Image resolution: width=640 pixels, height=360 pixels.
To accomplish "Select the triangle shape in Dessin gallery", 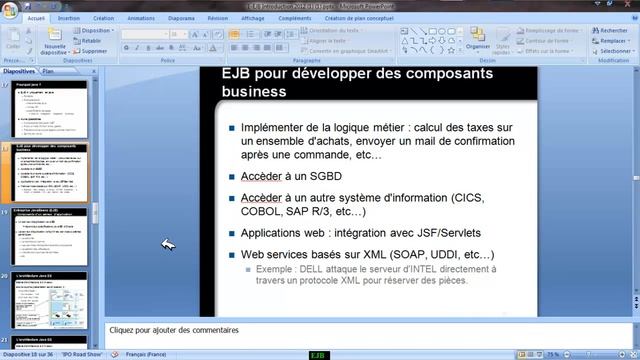I will pos(404,41).
